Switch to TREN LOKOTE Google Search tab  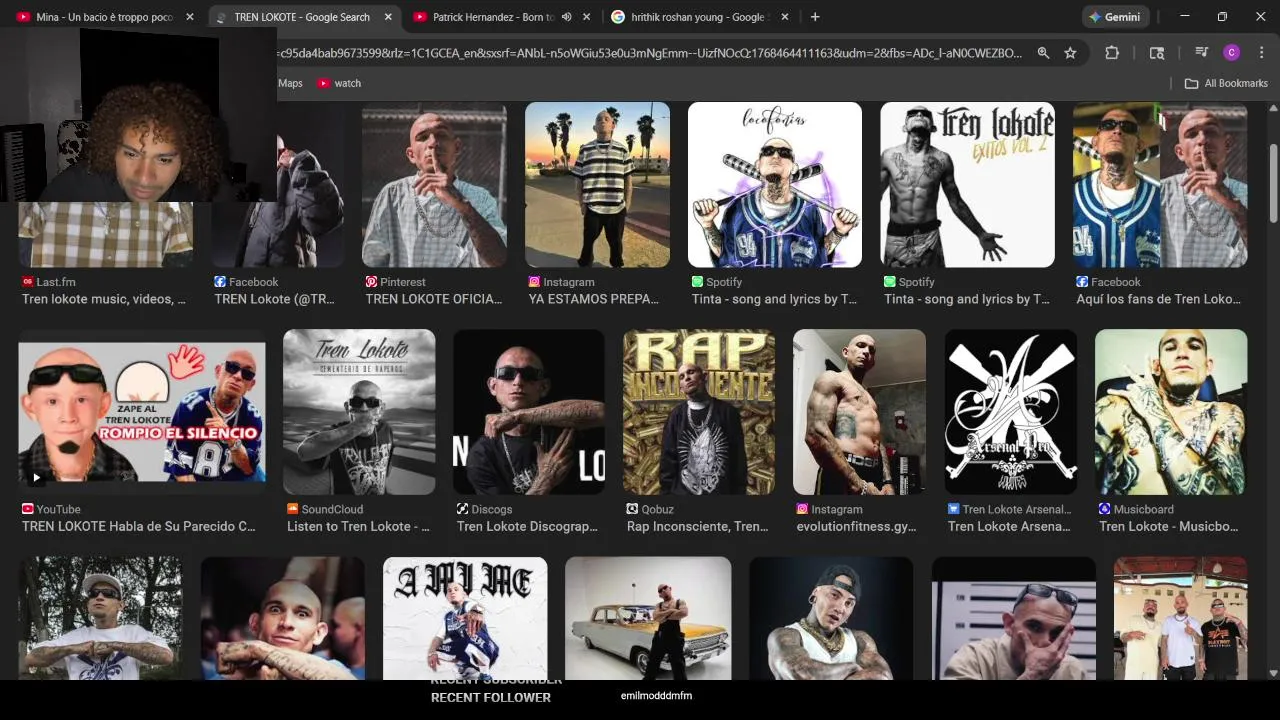pyautogui.click(x=300, y=17)
